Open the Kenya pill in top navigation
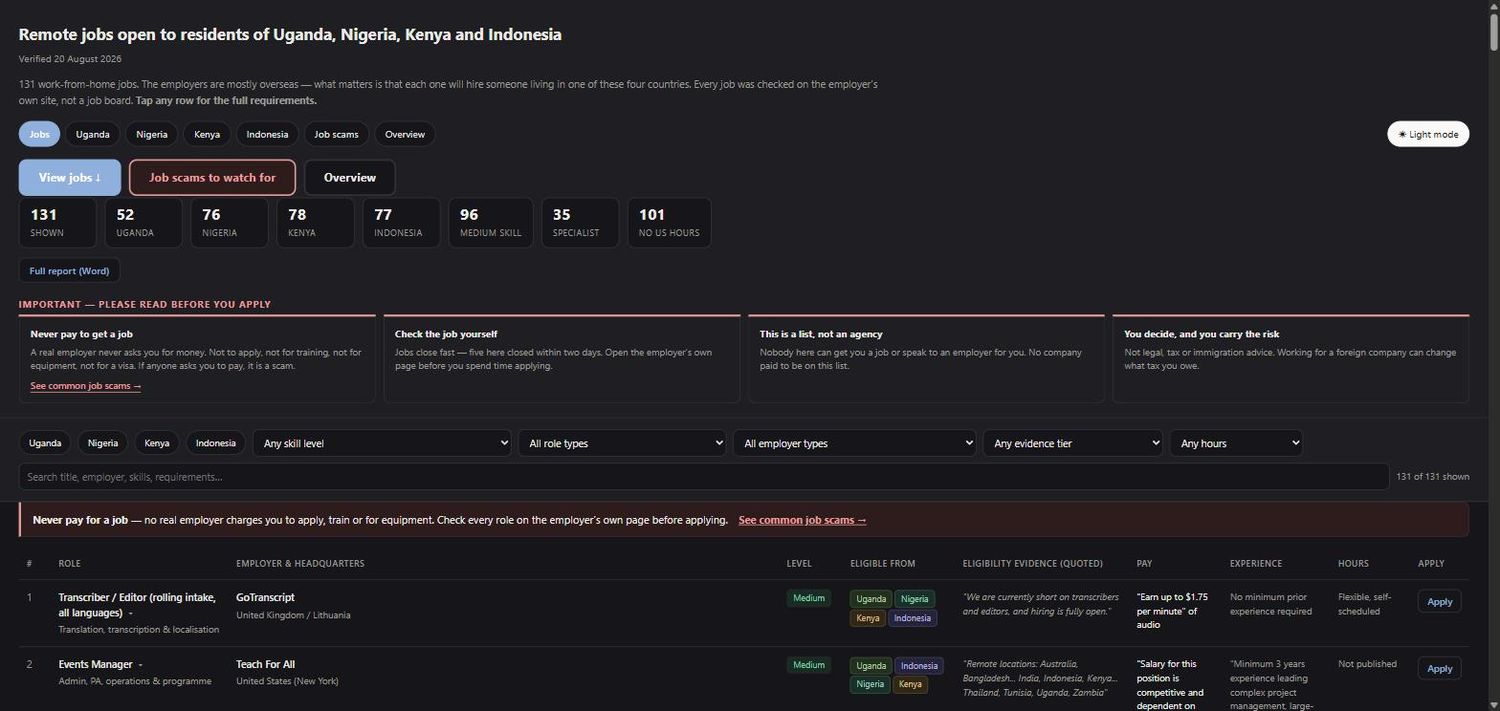 click(x=207, y=134)
